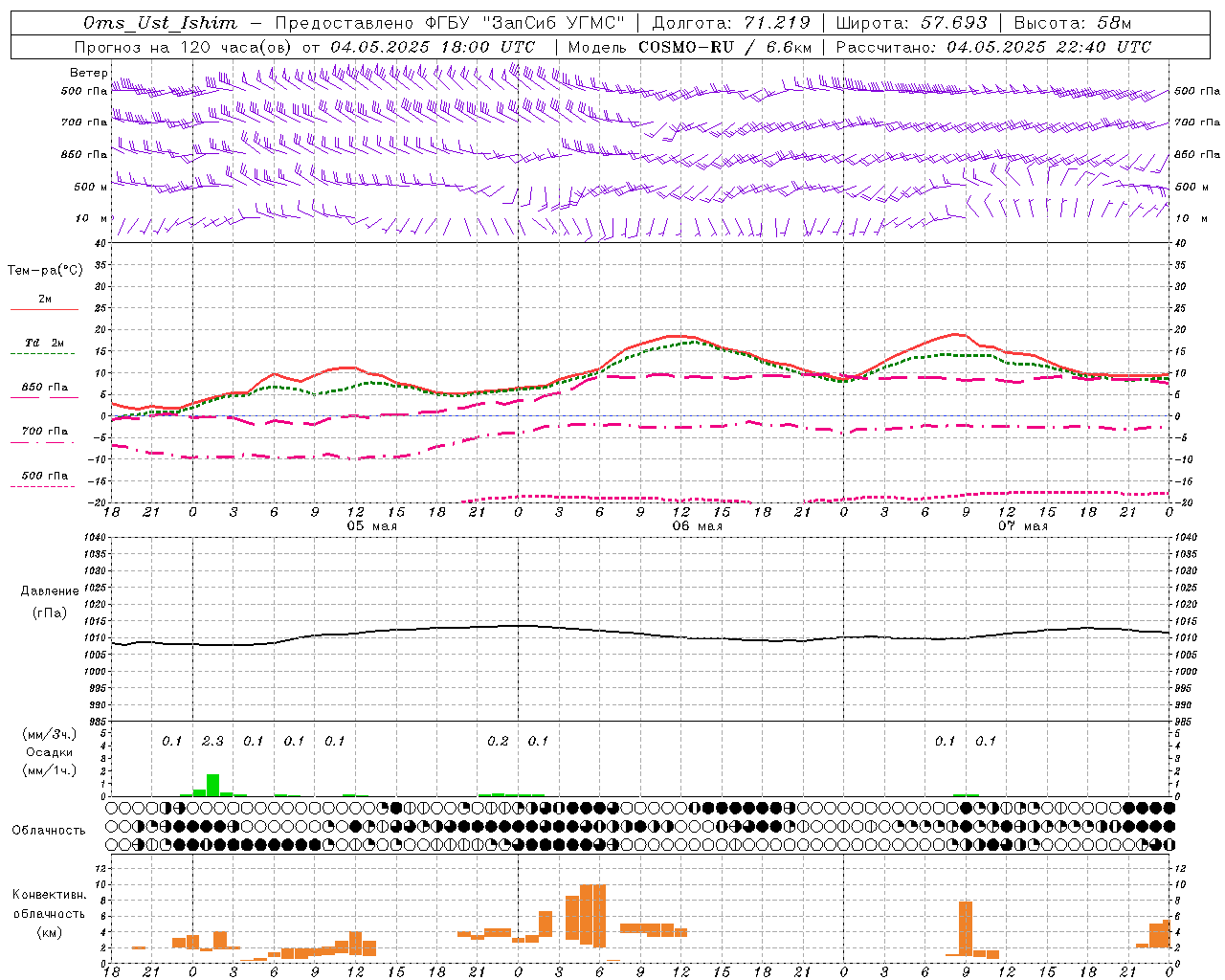Click the (мм/3ч.) units label

tap(50, 734)
